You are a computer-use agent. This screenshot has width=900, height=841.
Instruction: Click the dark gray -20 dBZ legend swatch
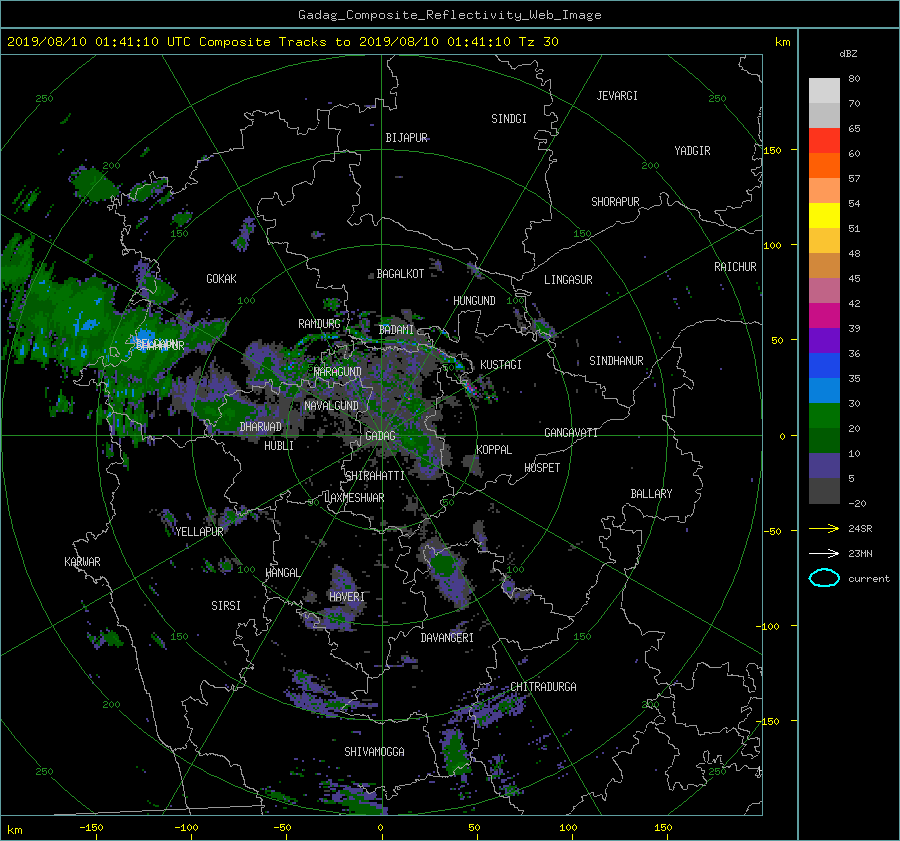[x=824, y=491]
